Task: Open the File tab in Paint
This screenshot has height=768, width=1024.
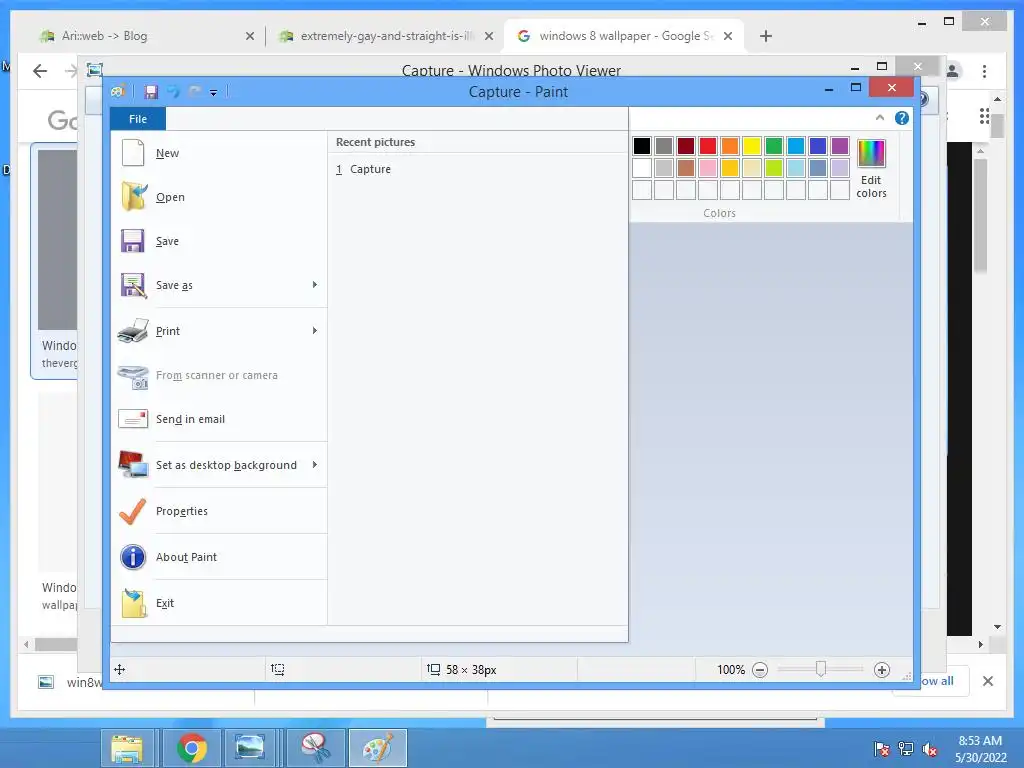Action: (138, 119)
